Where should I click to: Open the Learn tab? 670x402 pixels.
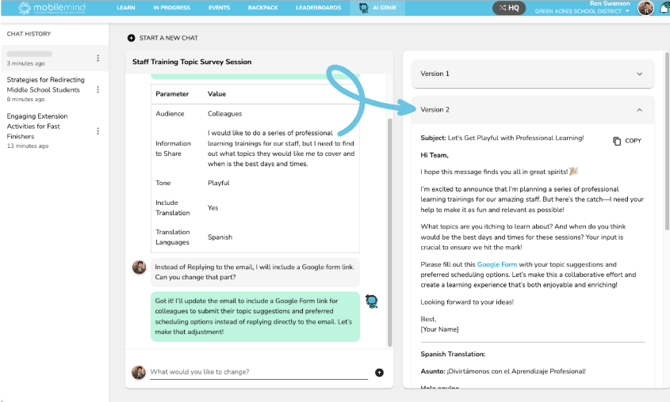(x=125, y=8)
